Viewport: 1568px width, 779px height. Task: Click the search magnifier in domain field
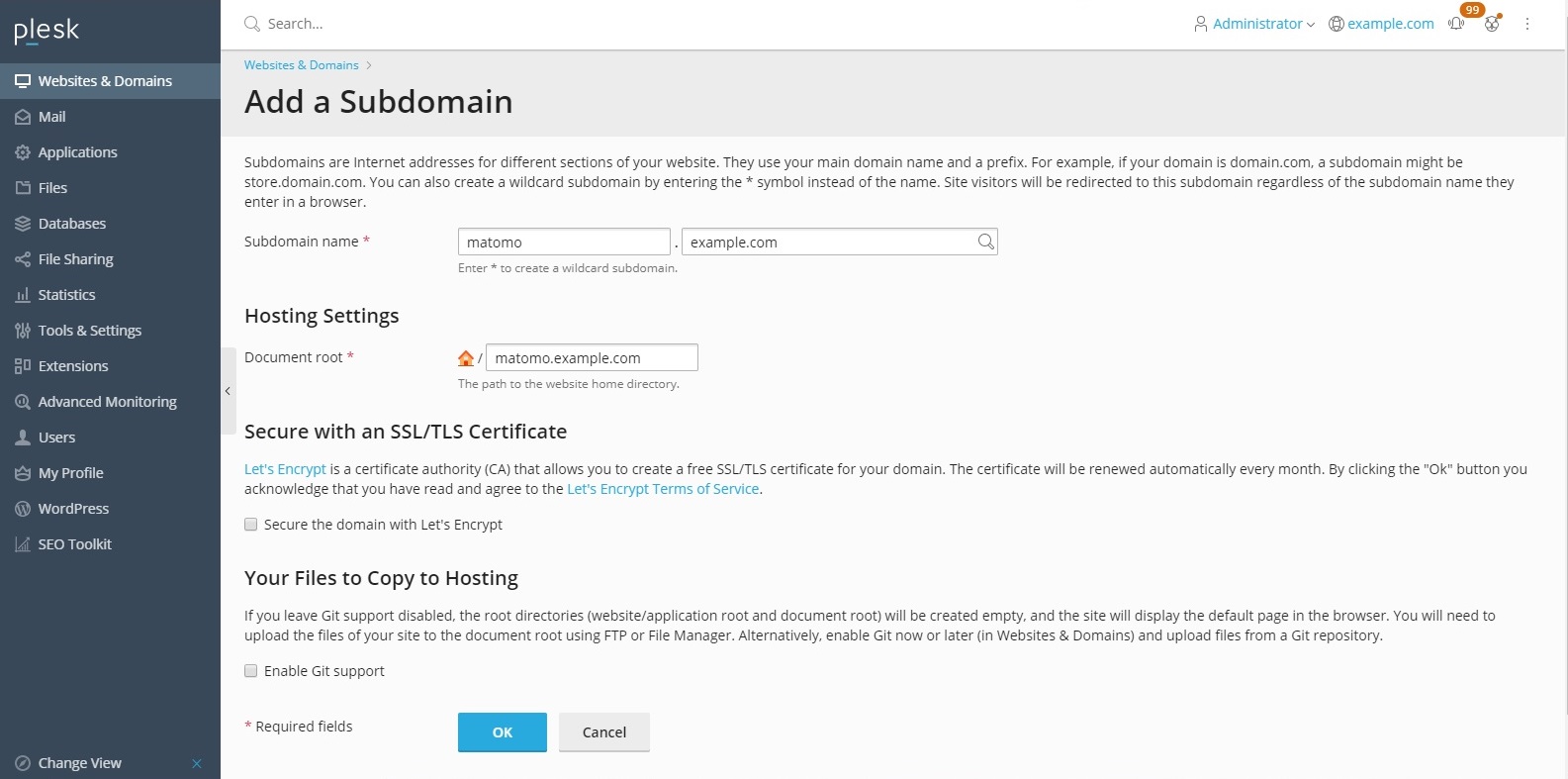[x=985, y=242]
